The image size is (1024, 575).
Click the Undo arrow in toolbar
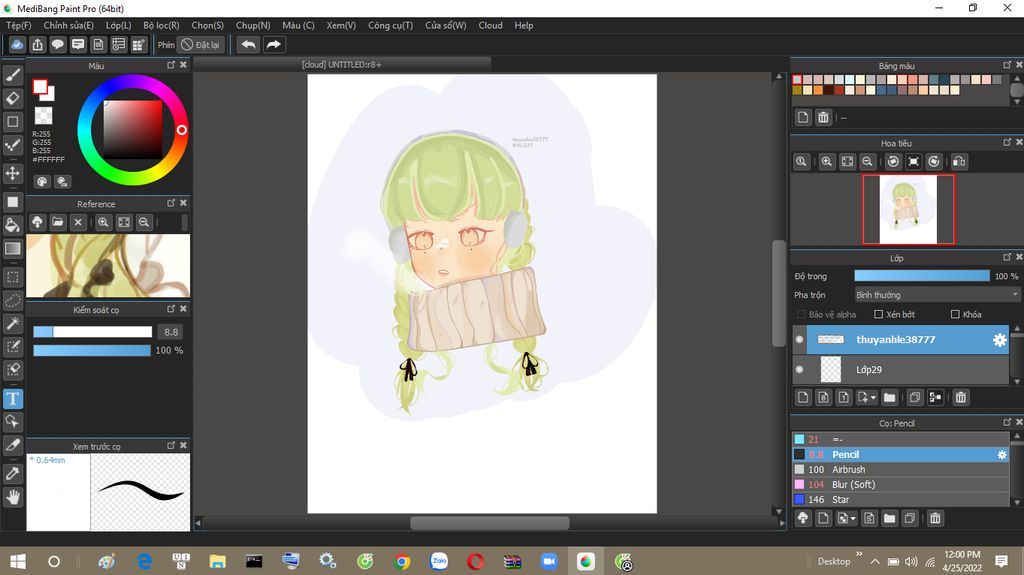(x=248, y=44)
